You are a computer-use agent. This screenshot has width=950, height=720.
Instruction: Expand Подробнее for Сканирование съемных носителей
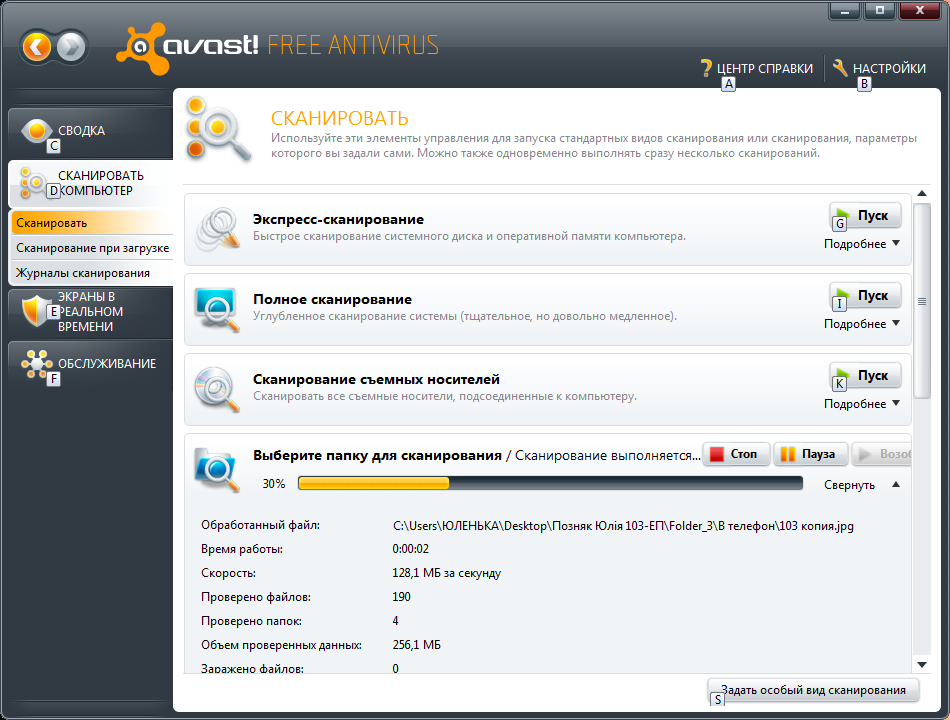(x=862, y=404)
